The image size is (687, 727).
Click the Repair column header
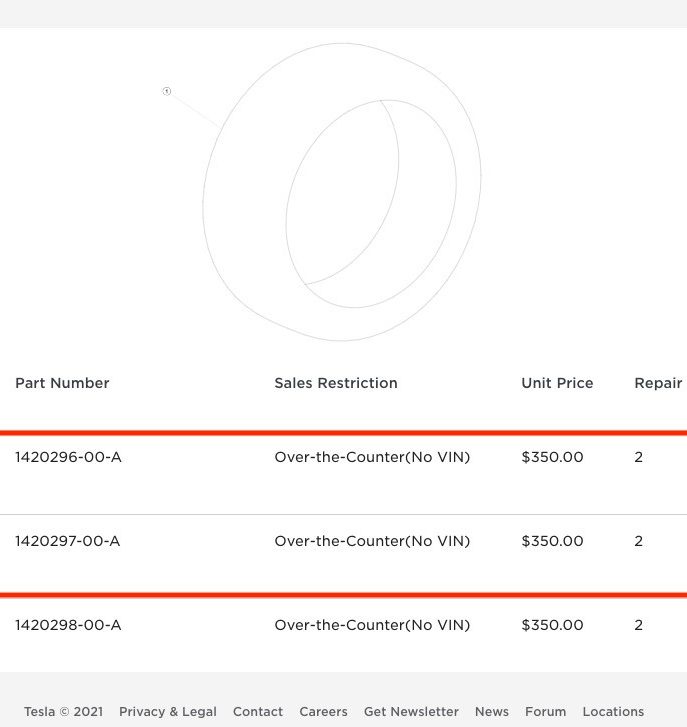coord(658,383)
